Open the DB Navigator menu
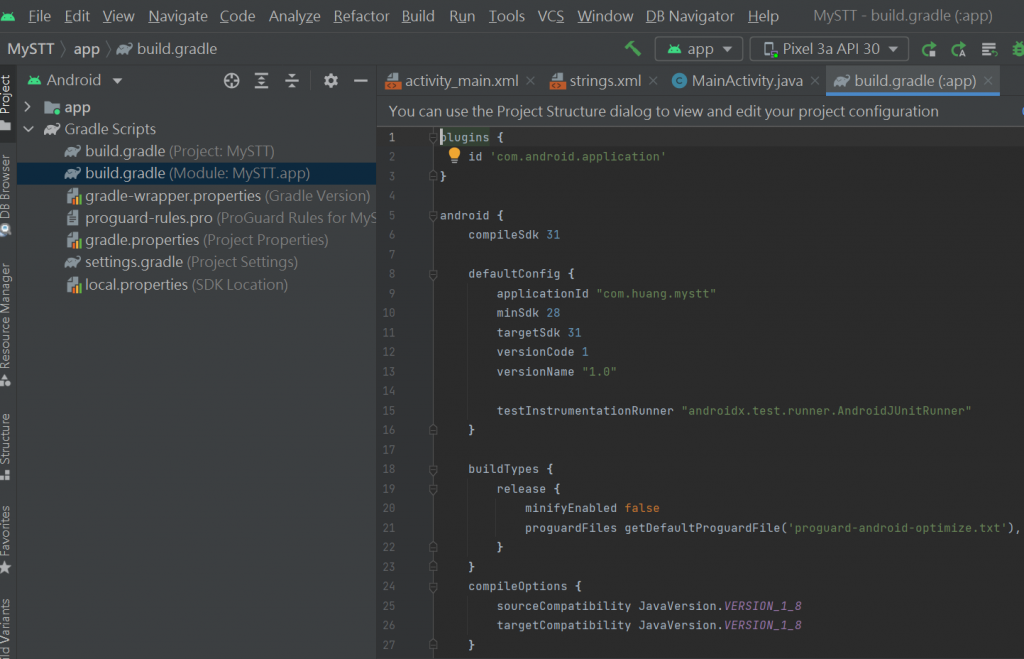1024x659 pixels. click(690, 16)
